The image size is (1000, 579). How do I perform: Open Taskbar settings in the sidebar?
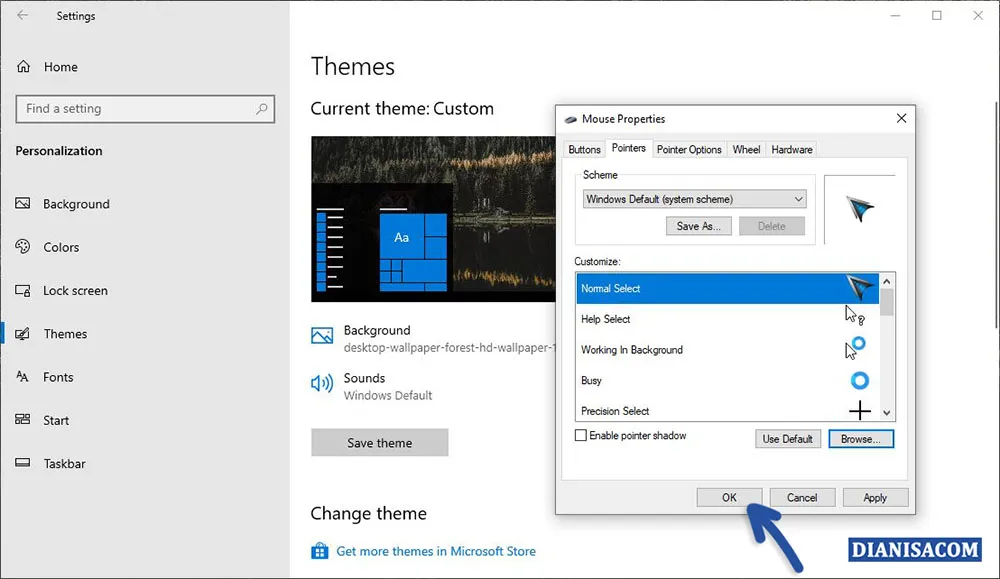point(64,463)
